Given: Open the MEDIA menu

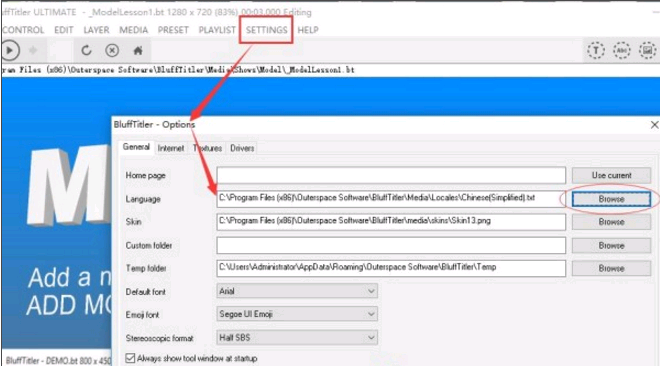Looking at the screenshot, I should (133, 30).
